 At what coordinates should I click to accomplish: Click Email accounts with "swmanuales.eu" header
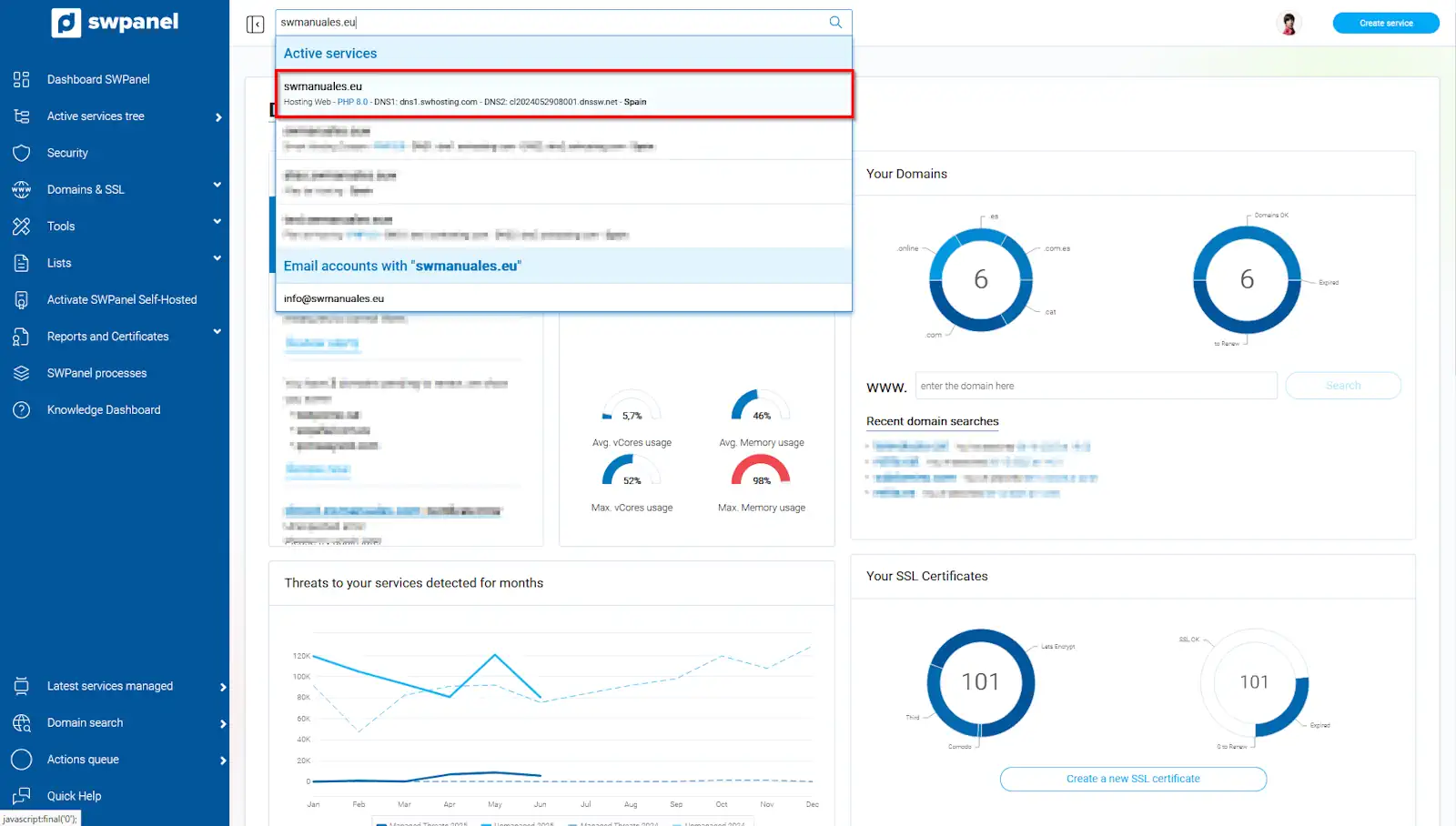pos(564,266)
